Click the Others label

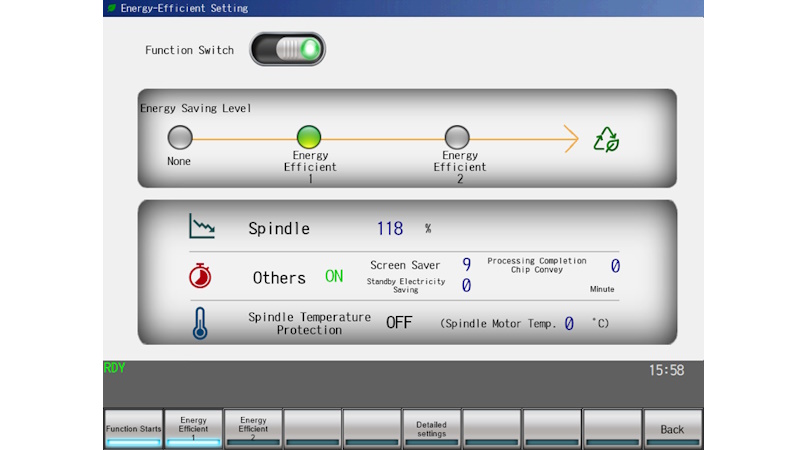[x=279, y=278]
